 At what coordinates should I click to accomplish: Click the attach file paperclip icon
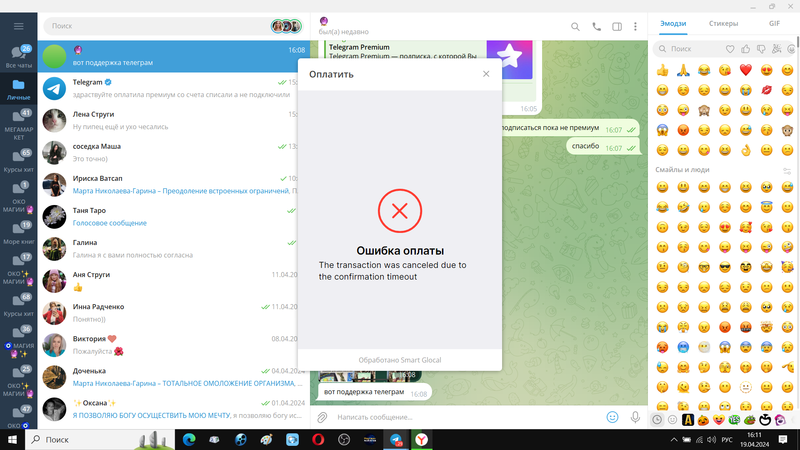click(x=322, y=416)
